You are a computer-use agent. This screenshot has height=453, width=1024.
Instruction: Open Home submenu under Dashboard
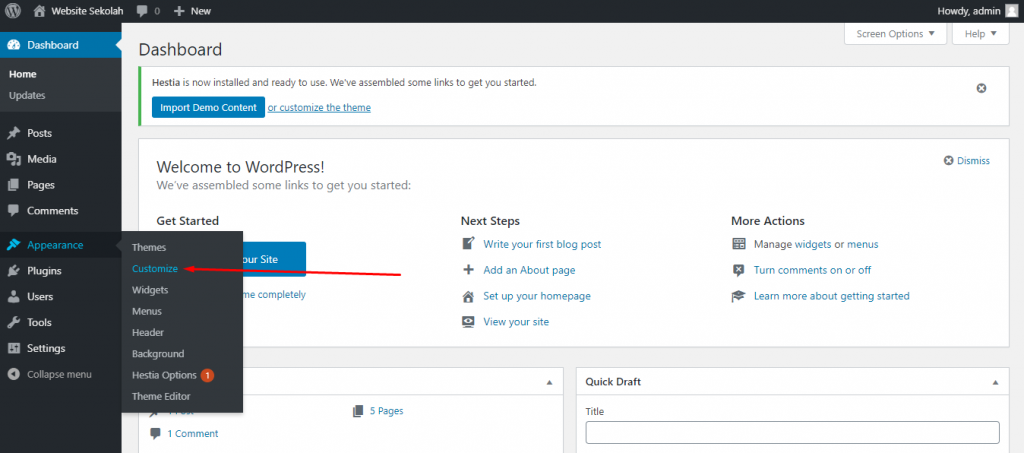23,74
